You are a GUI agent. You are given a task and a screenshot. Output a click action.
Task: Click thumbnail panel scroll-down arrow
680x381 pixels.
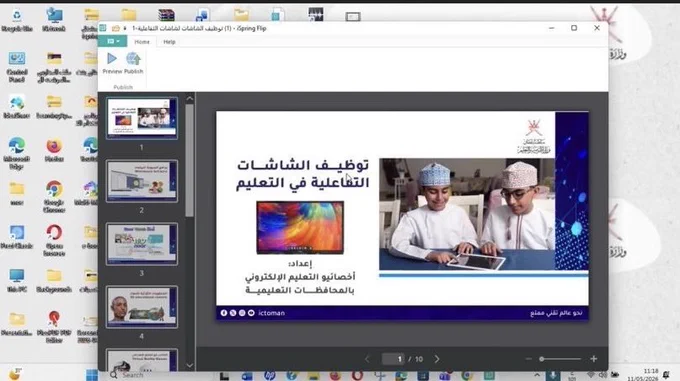click(190, 365)
